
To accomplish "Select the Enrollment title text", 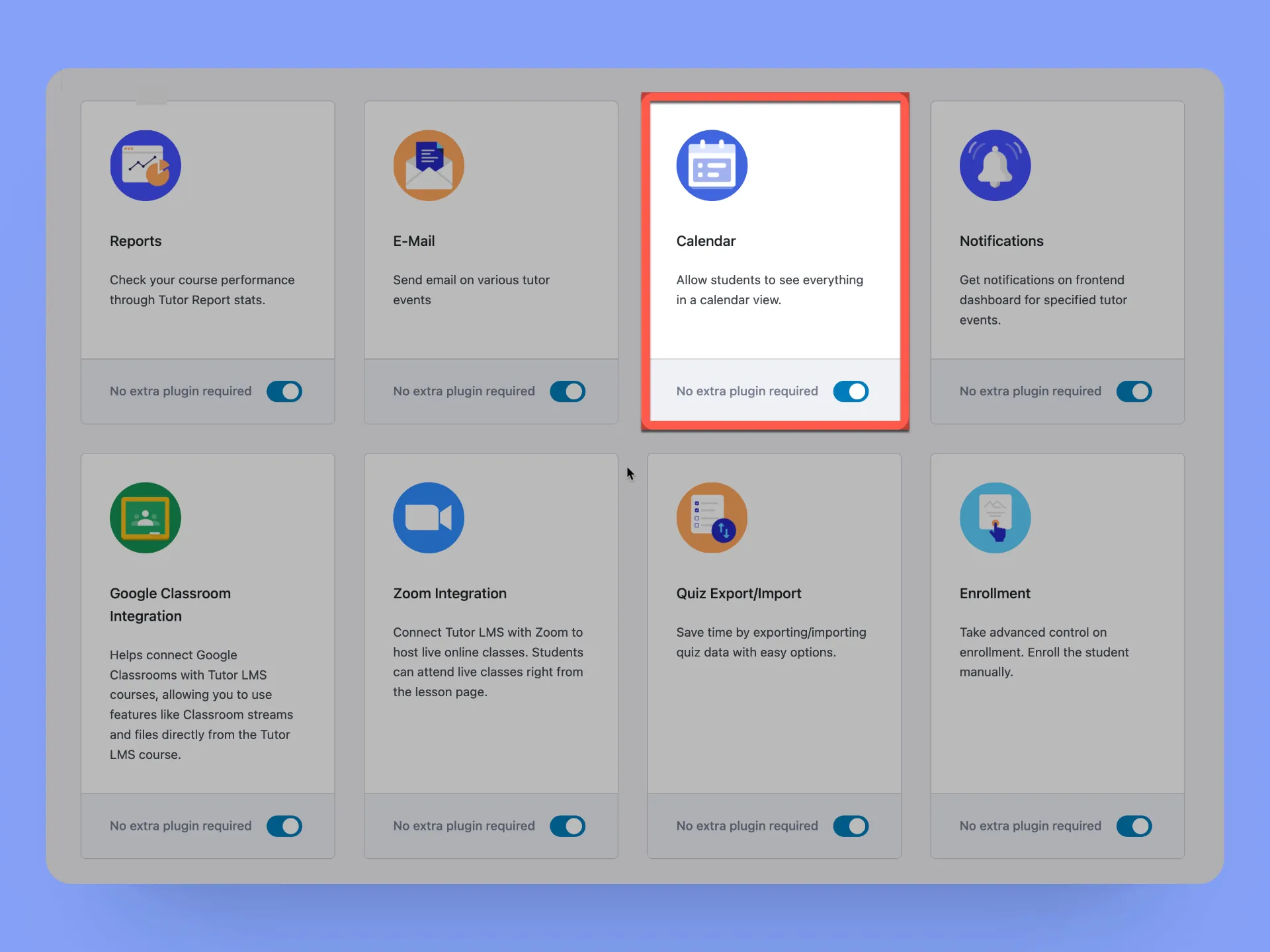I will (995, 594).
